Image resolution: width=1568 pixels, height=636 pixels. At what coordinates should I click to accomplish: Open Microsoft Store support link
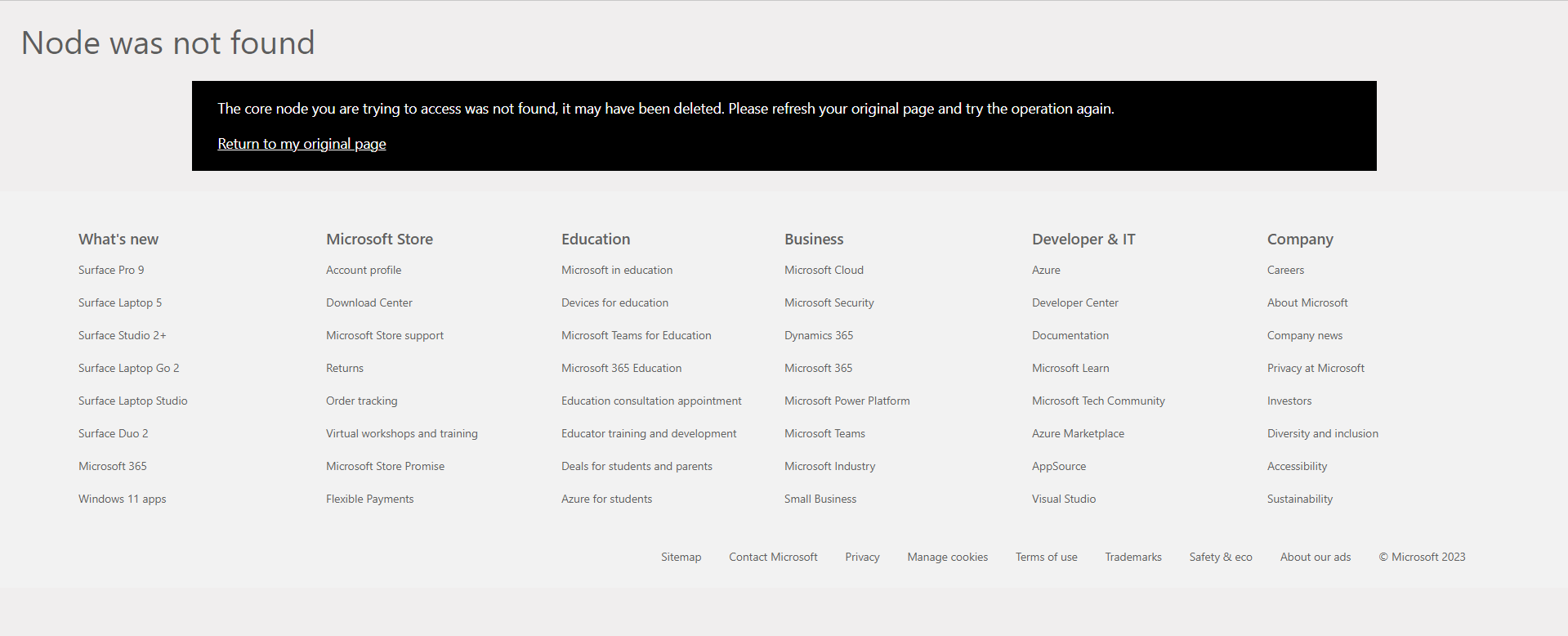(385, 335)
